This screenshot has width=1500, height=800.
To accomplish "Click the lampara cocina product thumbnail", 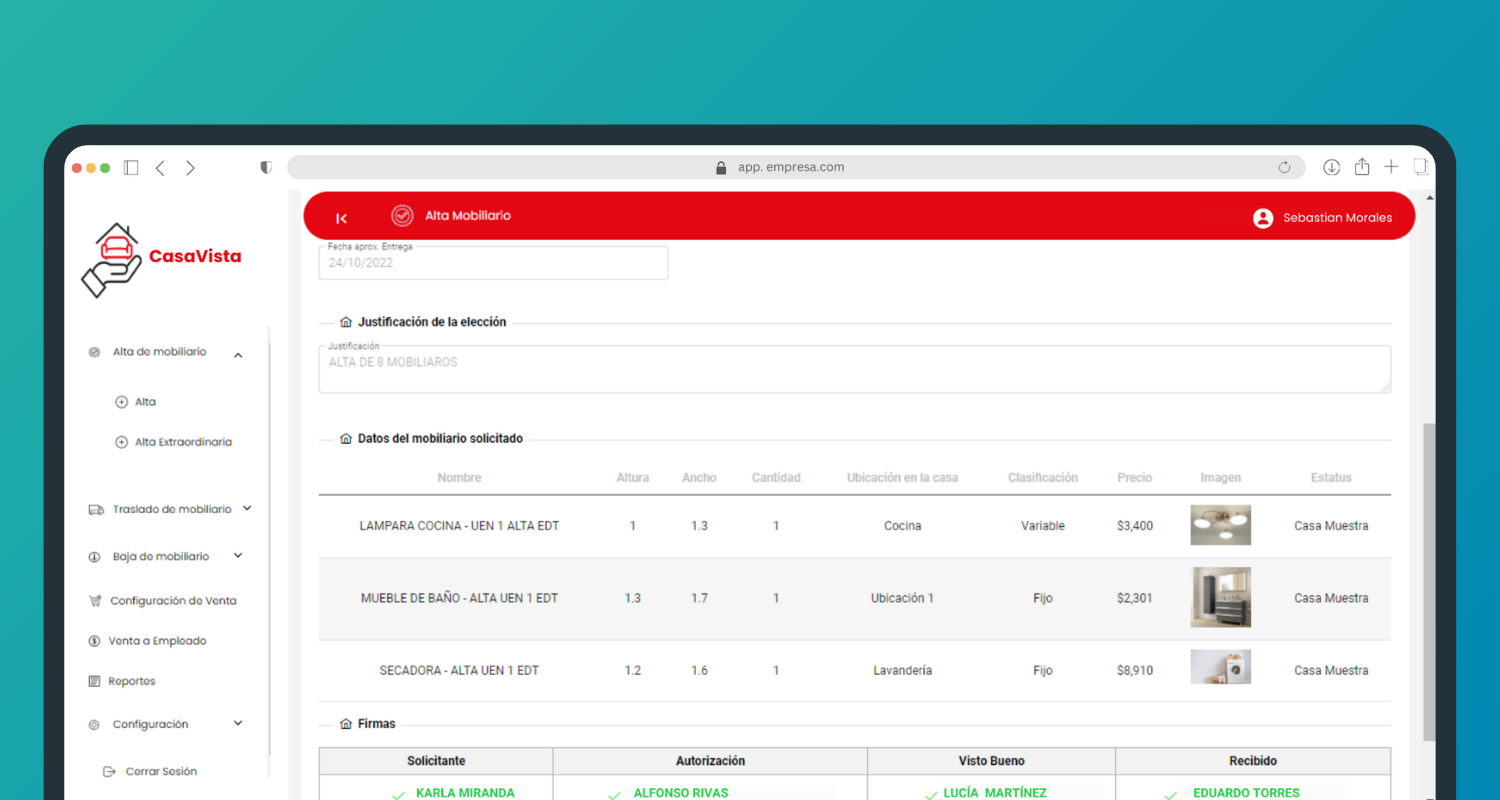I will click(x=1220, y=525).
